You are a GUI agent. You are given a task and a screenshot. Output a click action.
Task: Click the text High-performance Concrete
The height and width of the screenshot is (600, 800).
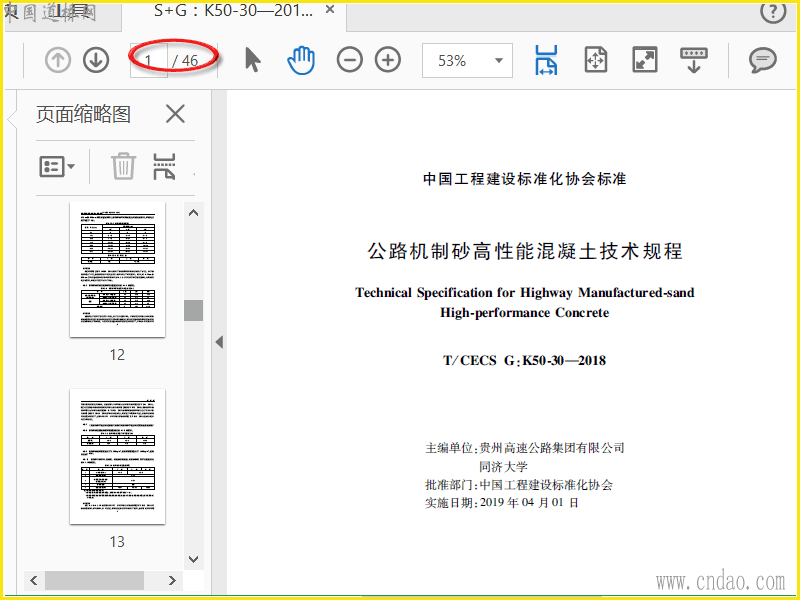[x=524, y=313]
